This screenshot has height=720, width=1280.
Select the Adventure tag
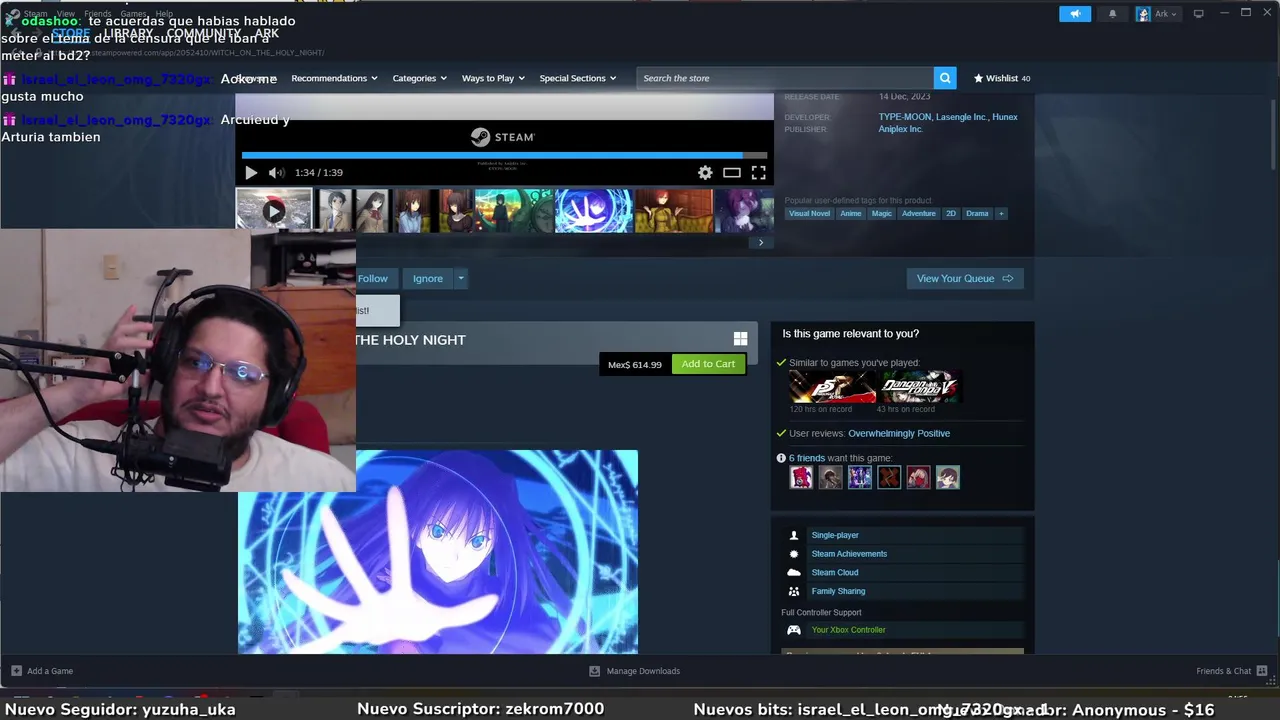(918, 213)
